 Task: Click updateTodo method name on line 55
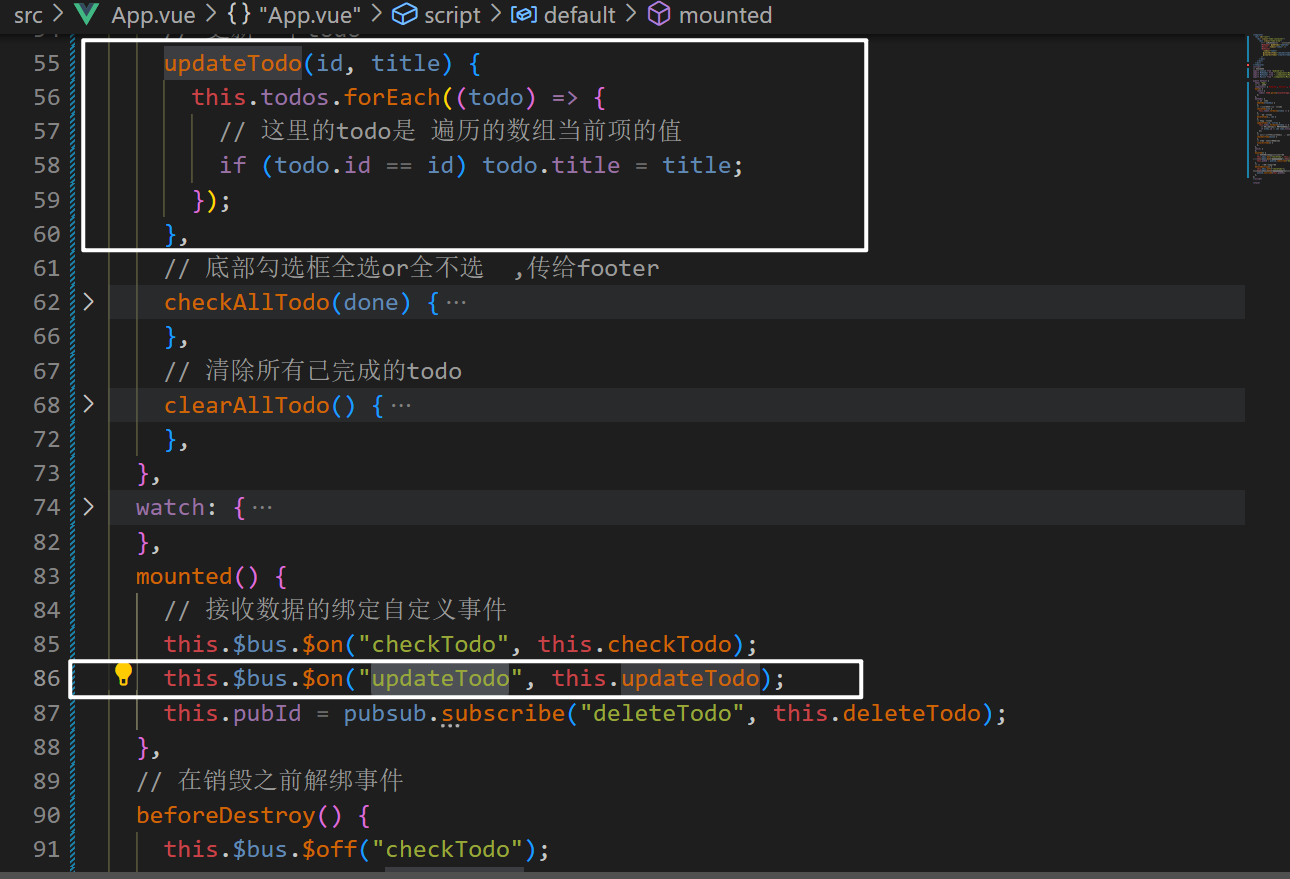point(233,64)
